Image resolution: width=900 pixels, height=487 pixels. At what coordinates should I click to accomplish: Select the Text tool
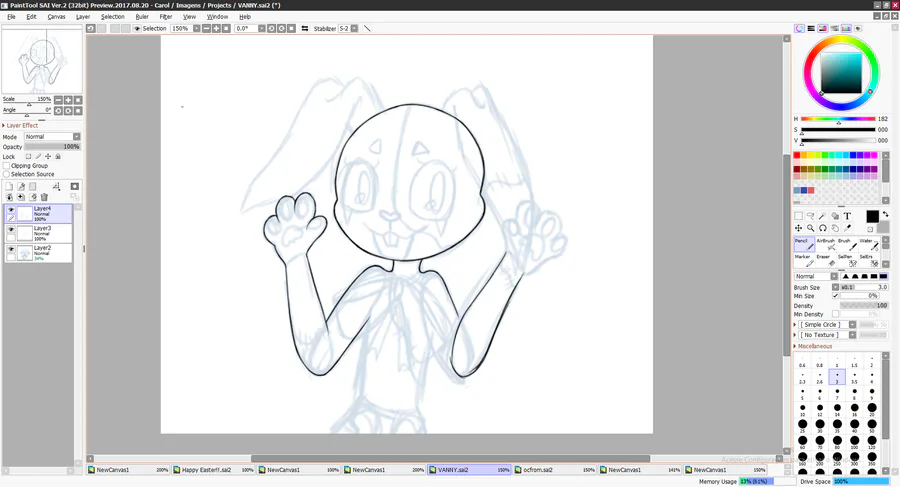pyautogui.click(x=847, y=216)
